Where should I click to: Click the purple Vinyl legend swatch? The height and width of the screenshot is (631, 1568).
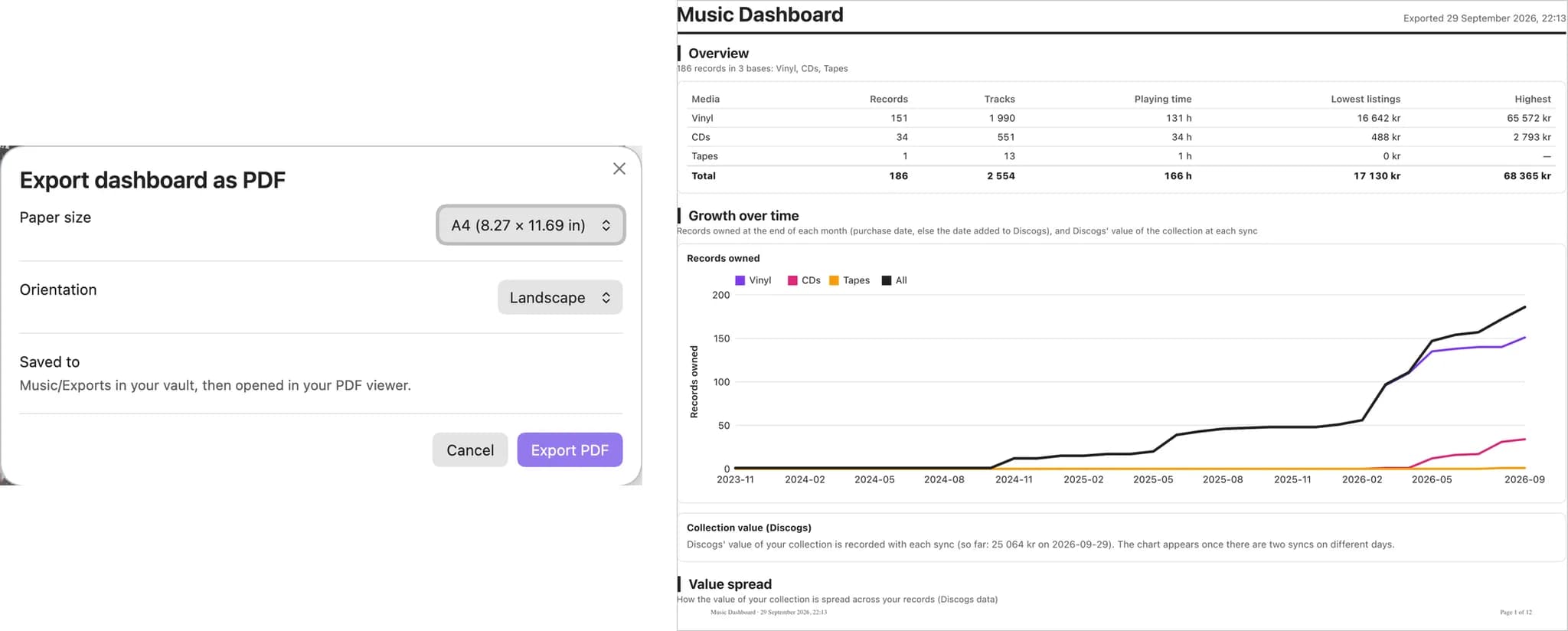tap(740, 280)
